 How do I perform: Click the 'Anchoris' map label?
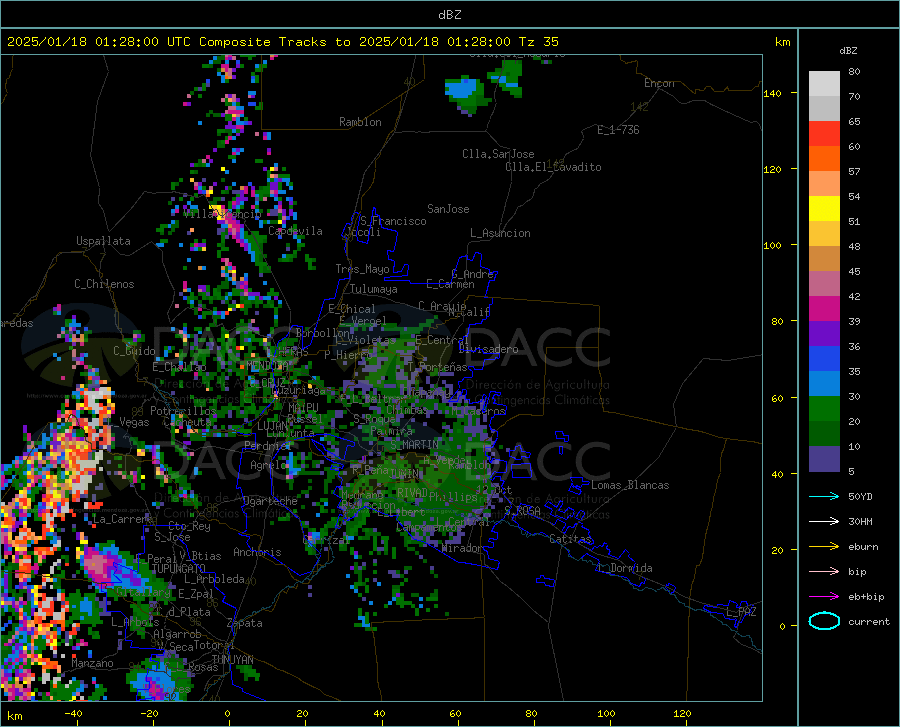point(257,552)
